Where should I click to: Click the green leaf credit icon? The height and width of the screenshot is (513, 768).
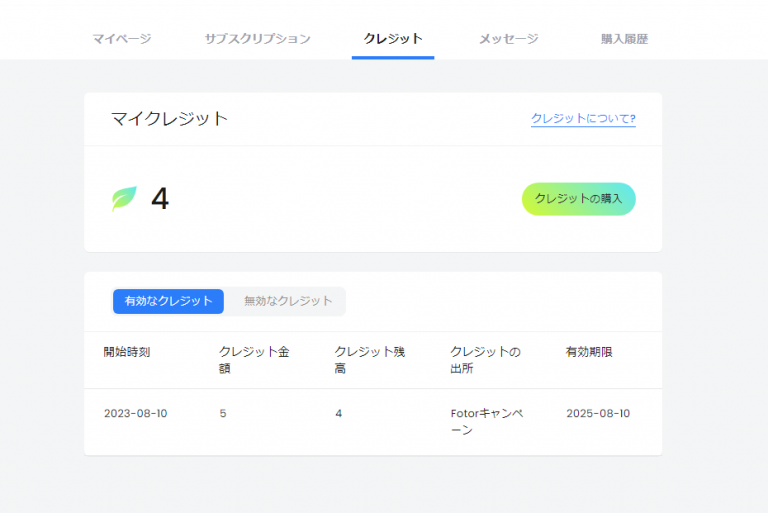[124, 199]
